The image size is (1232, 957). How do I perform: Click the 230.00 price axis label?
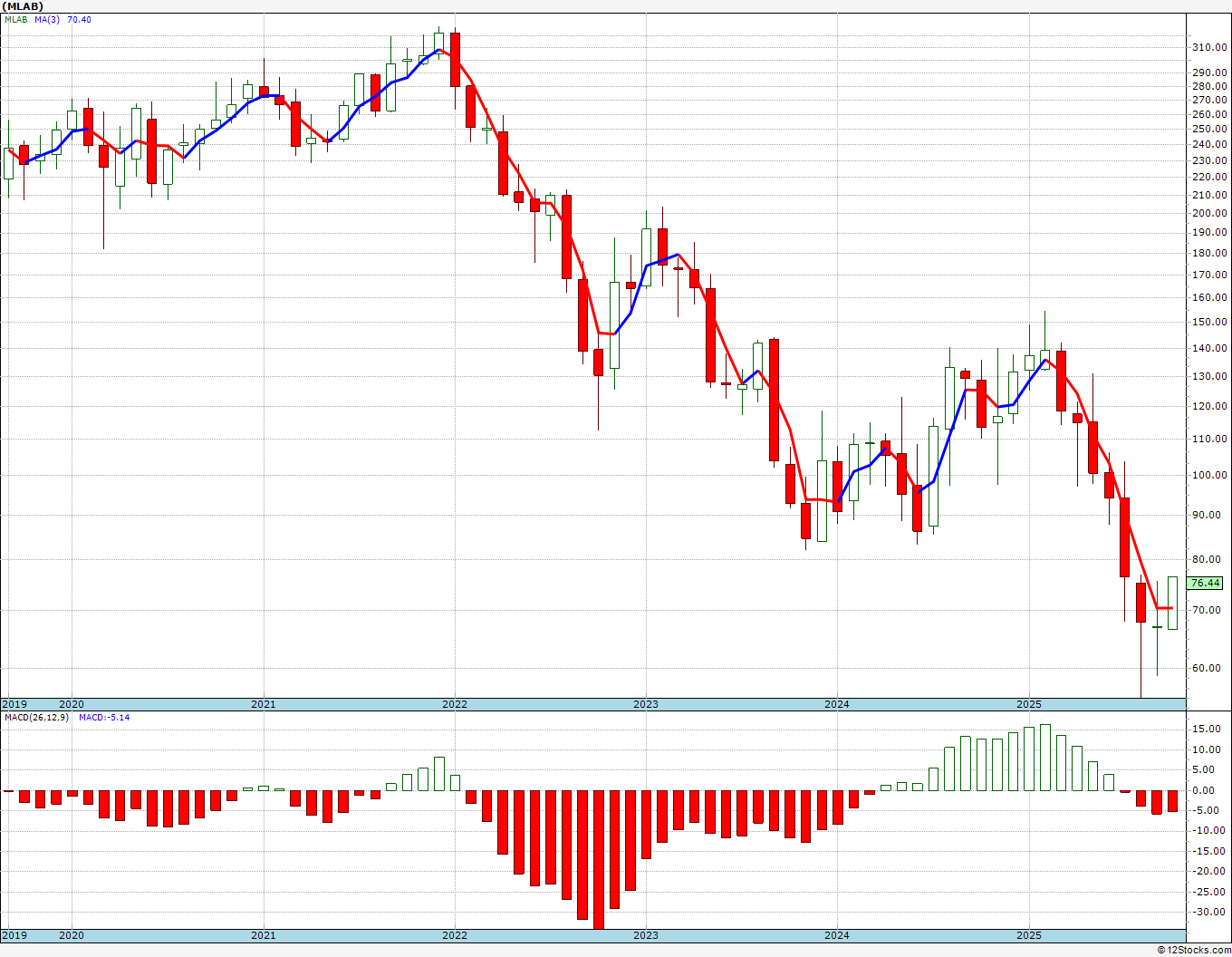coord(1209,160)
